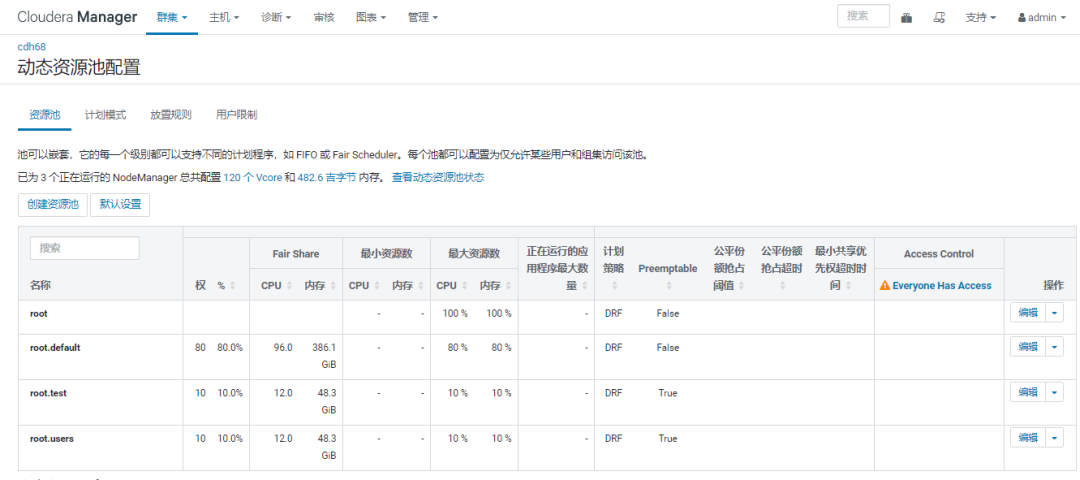Focus the top 搜索 search box

[x=863, y=17]
